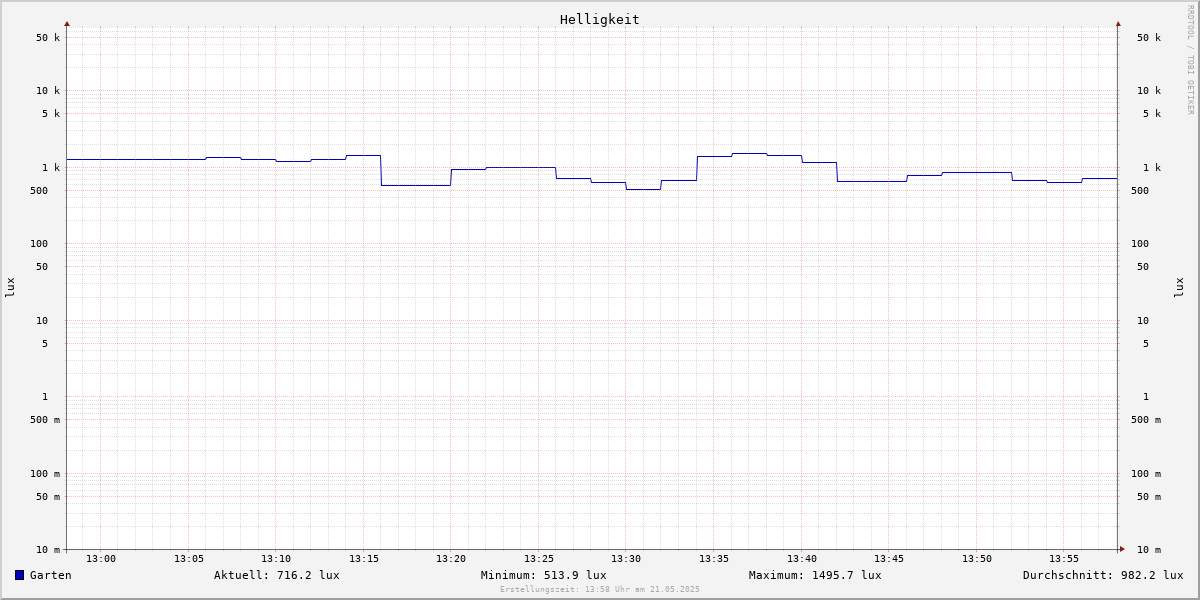
Task: Click the 13:25 time axis label
Action: coord(539,559)
